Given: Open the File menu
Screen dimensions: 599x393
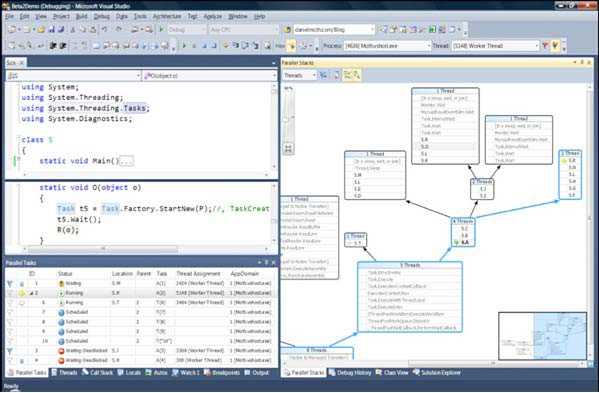Looking at the screenshot, I should tap(10, 16).
